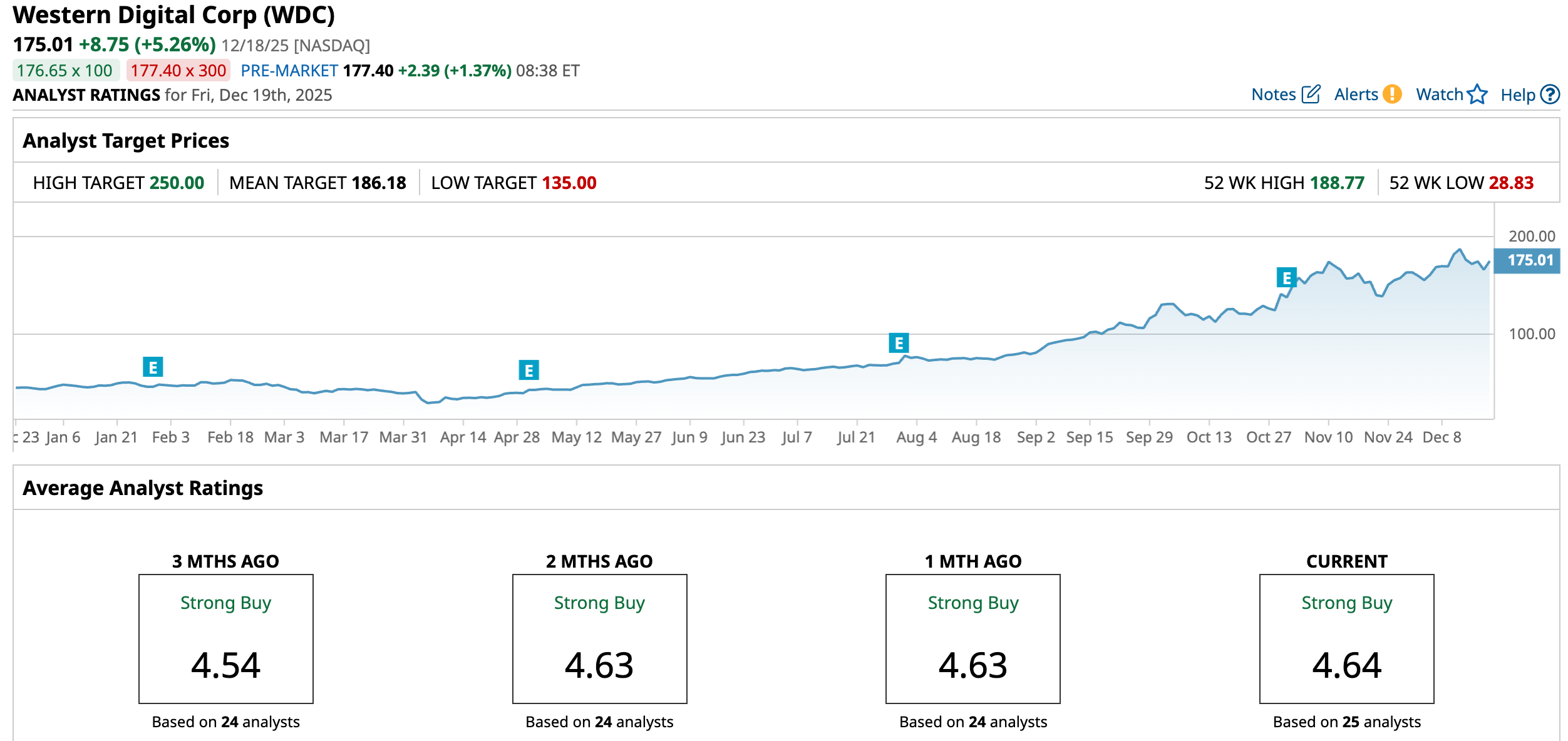1568x741 pixels.
Task: Click the earnings E marker near Oct 27
Action: (1286, 278)
